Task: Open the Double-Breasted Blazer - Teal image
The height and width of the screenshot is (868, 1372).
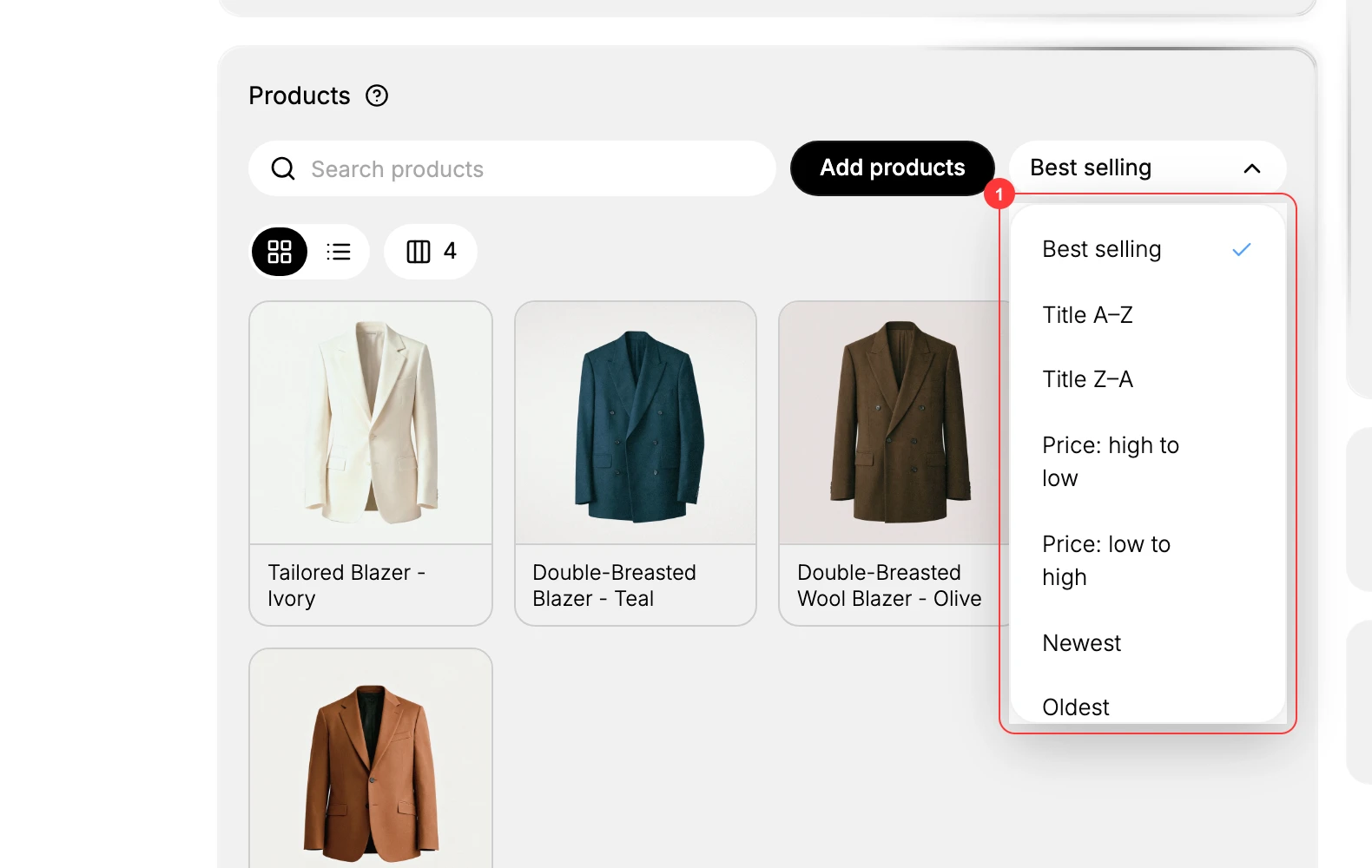Action: tap(636, 423)
